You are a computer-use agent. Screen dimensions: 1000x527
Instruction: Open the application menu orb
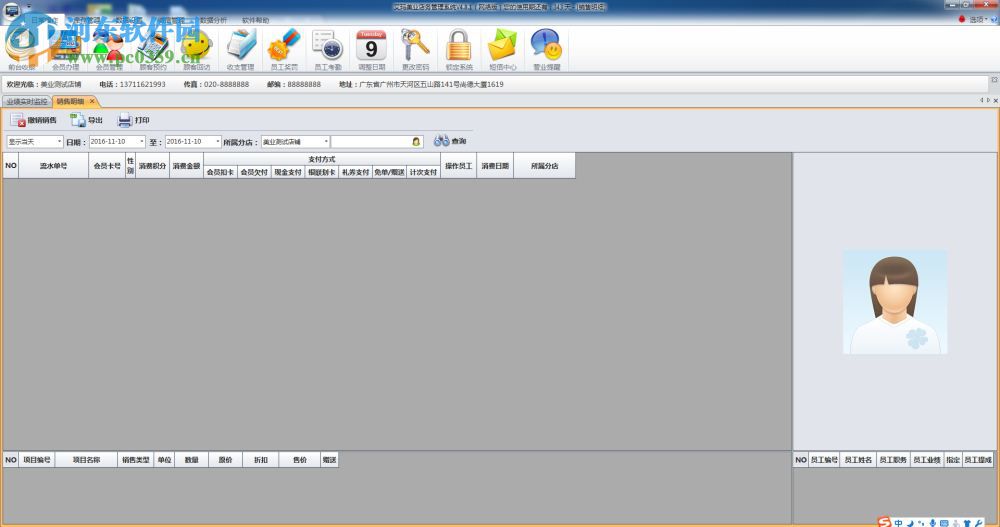pyautogui.click(x=11, y=9)
